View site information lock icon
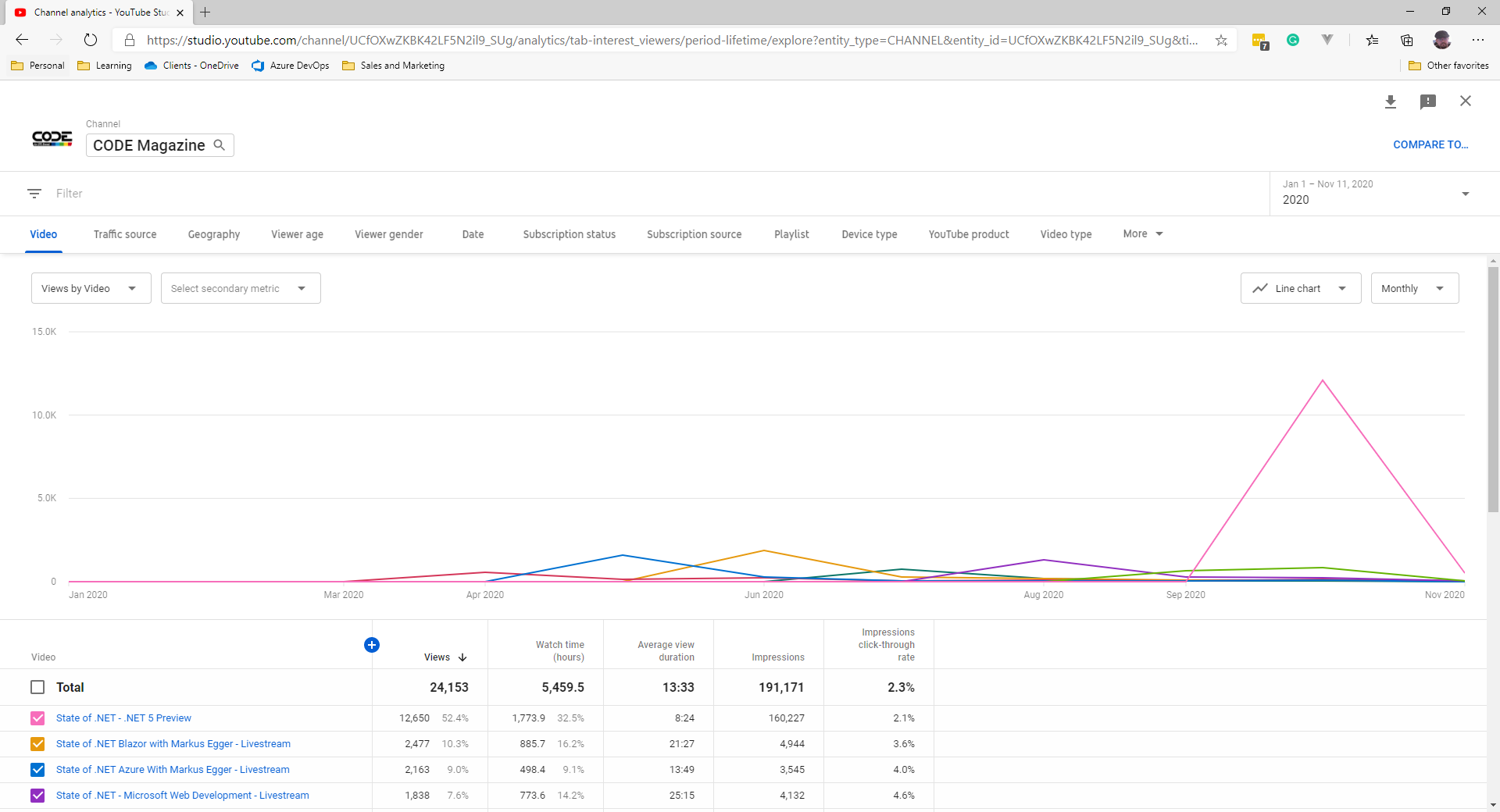This screenshot has height=812, width=1500. (130, 40)
